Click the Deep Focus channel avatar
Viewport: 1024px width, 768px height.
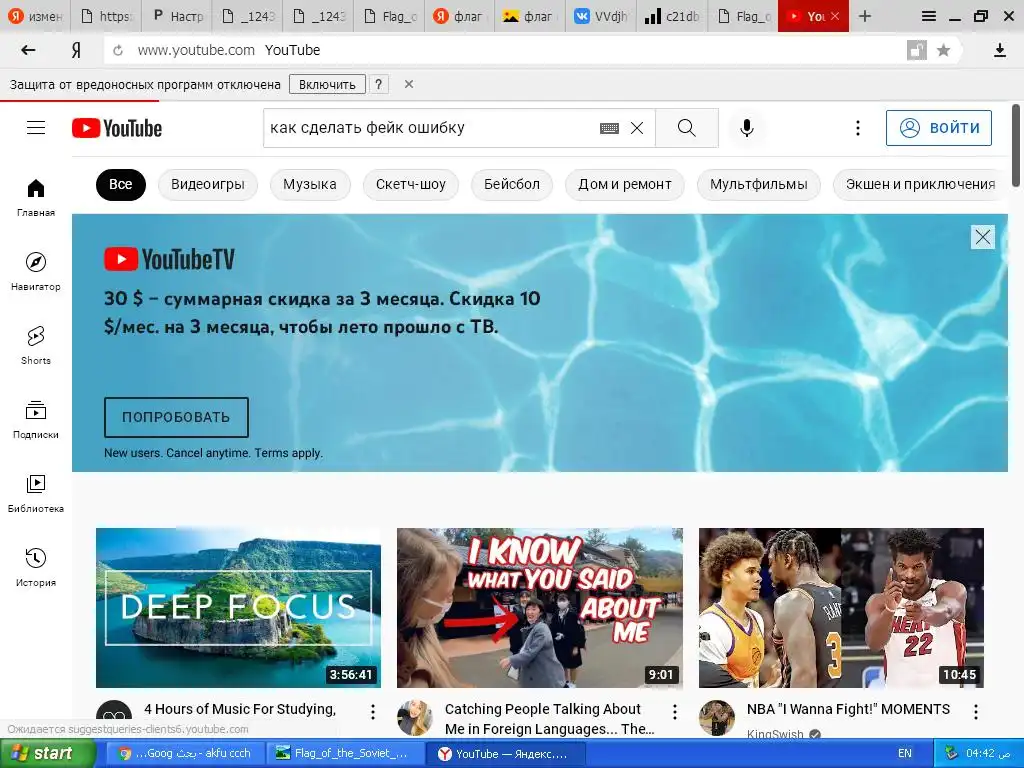(114, 718)
